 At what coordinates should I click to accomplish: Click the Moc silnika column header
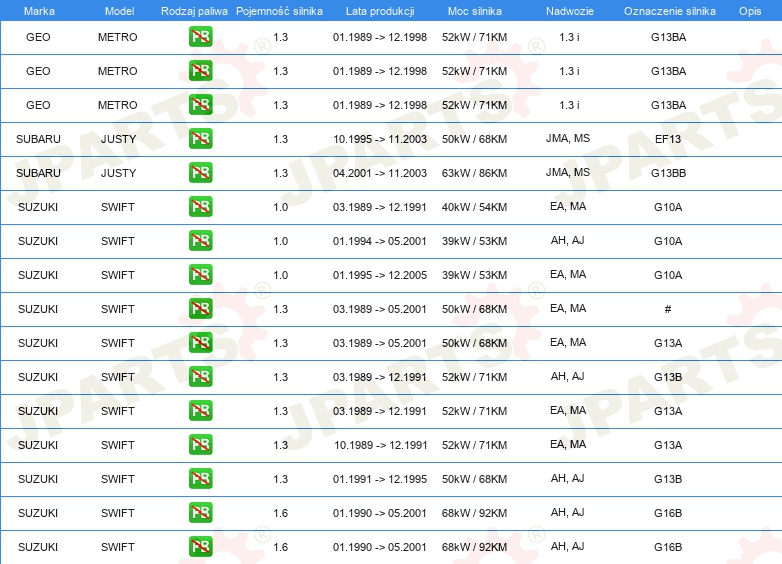(475, 11)
